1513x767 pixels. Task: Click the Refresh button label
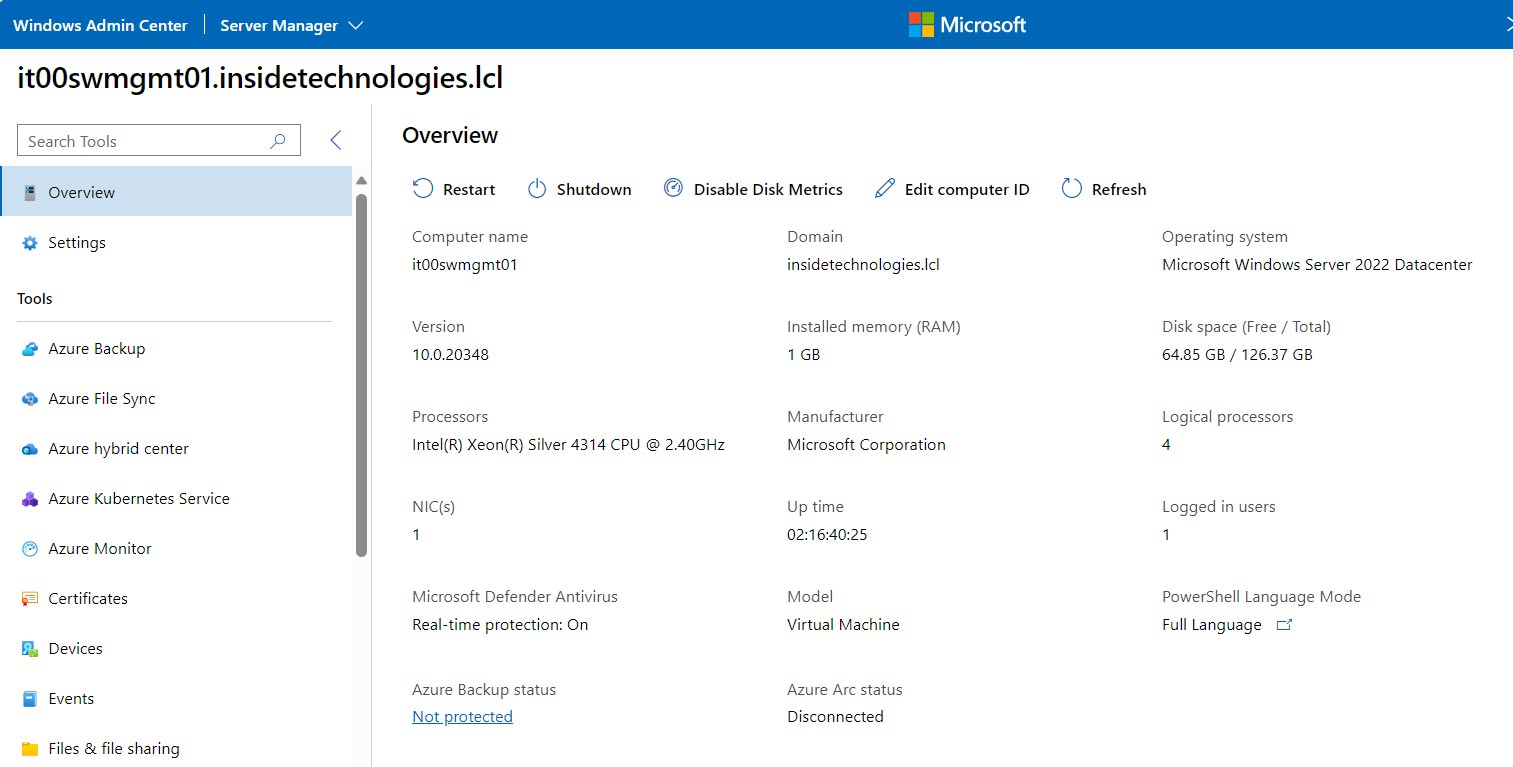pos(1119,189)
